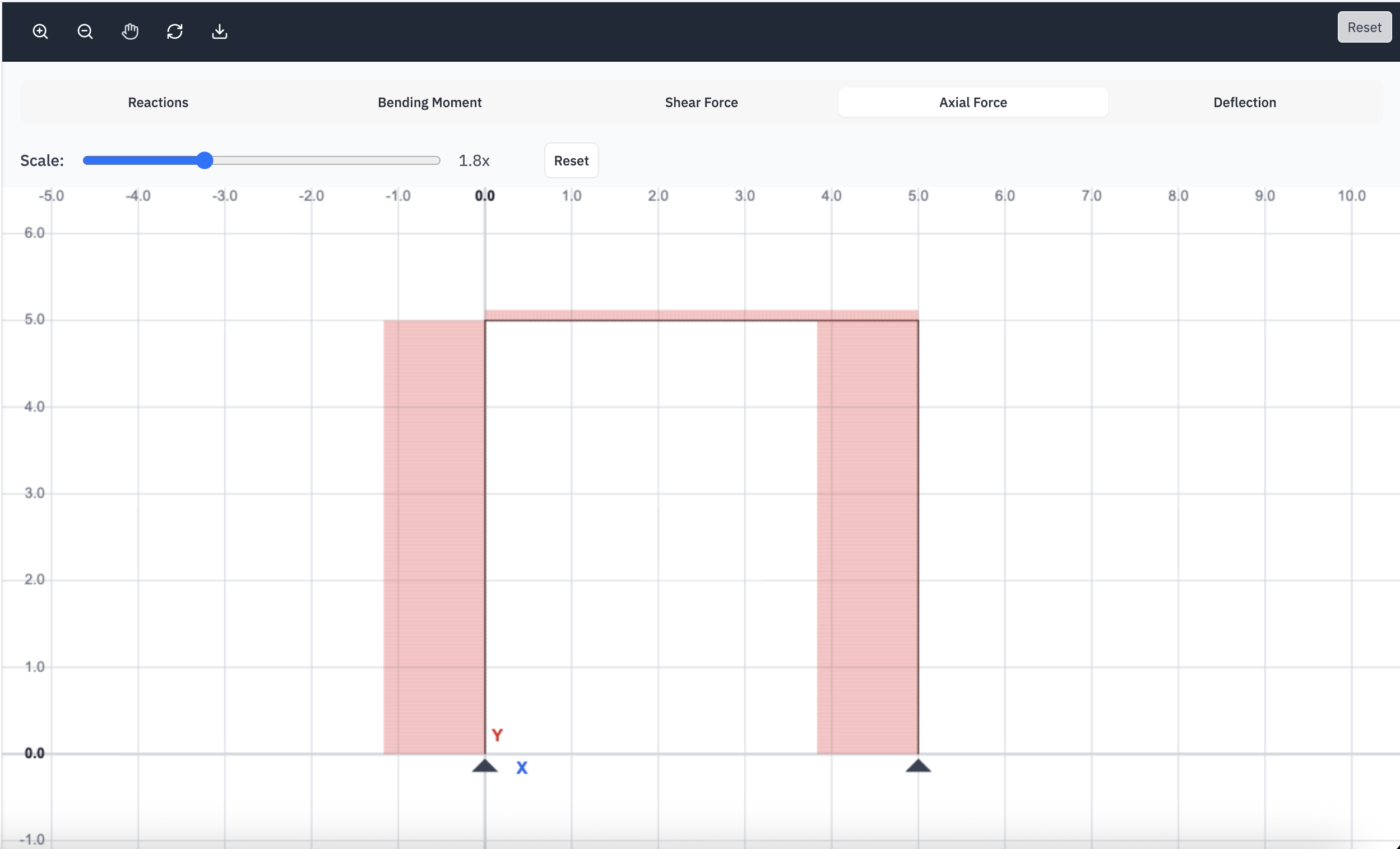
Task: Click the right column axial force area
Action: pos(868,536)
